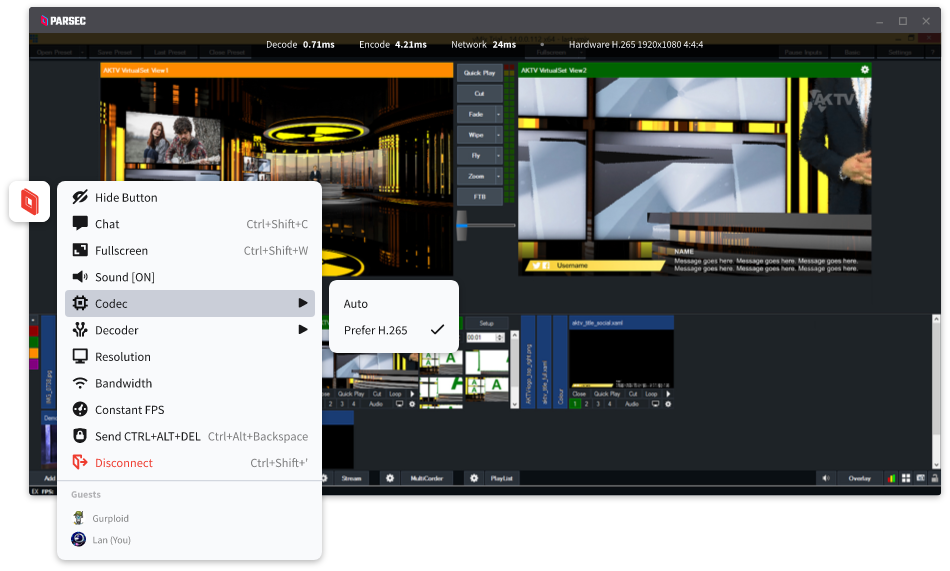Image resolution: width=950 pixels, height=571 pixels.
Task: Open the Codec submenu entry
Action: [x=189, y=304]
